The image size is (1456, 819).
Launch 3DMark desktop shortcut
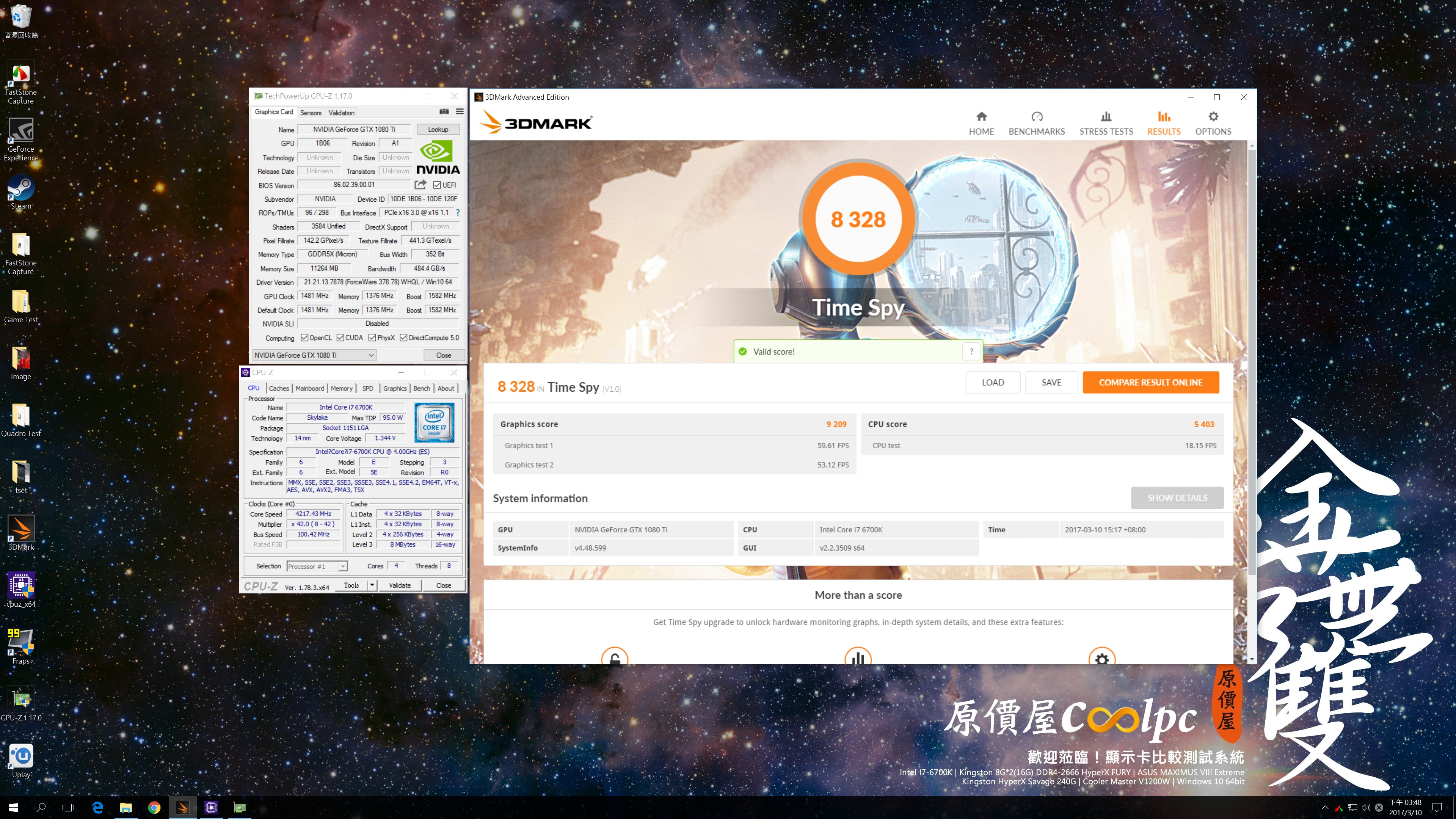pos(21,533)
